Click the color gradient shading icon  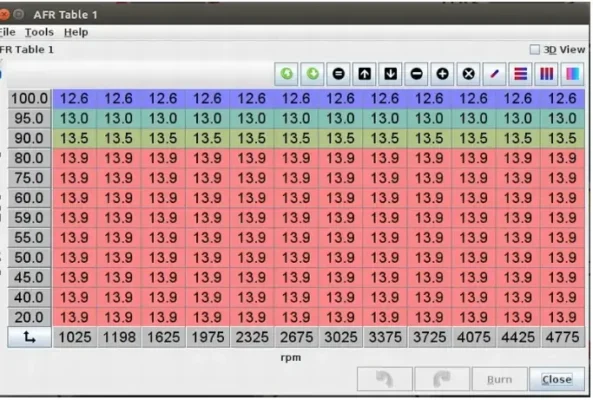[x=573, y=74]
